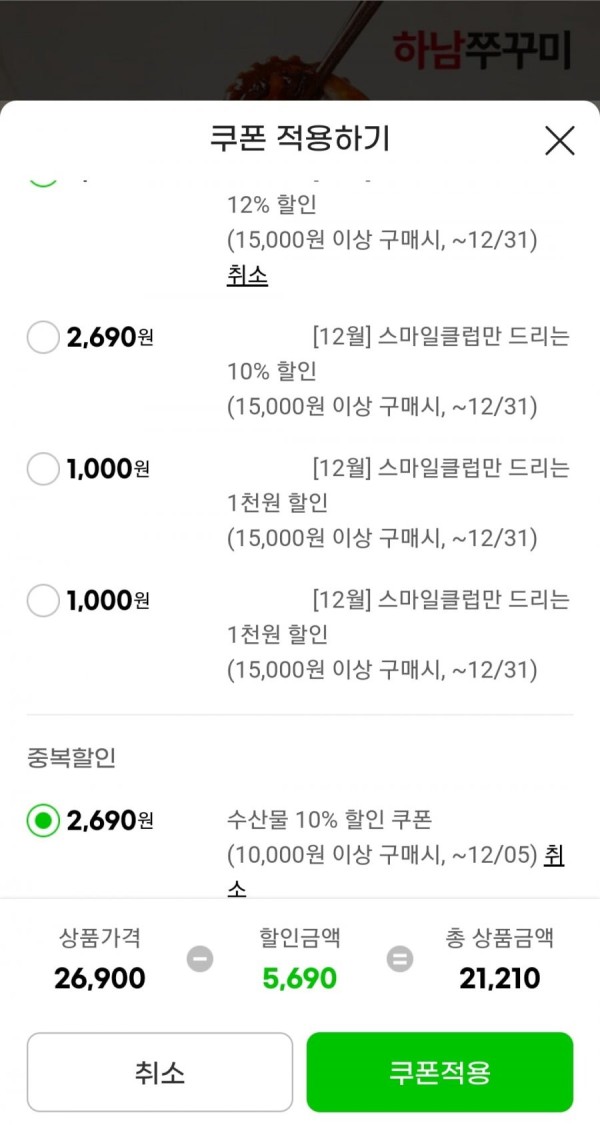Select the partially hidden 12% 할인 radio

(x=43, y=179)
